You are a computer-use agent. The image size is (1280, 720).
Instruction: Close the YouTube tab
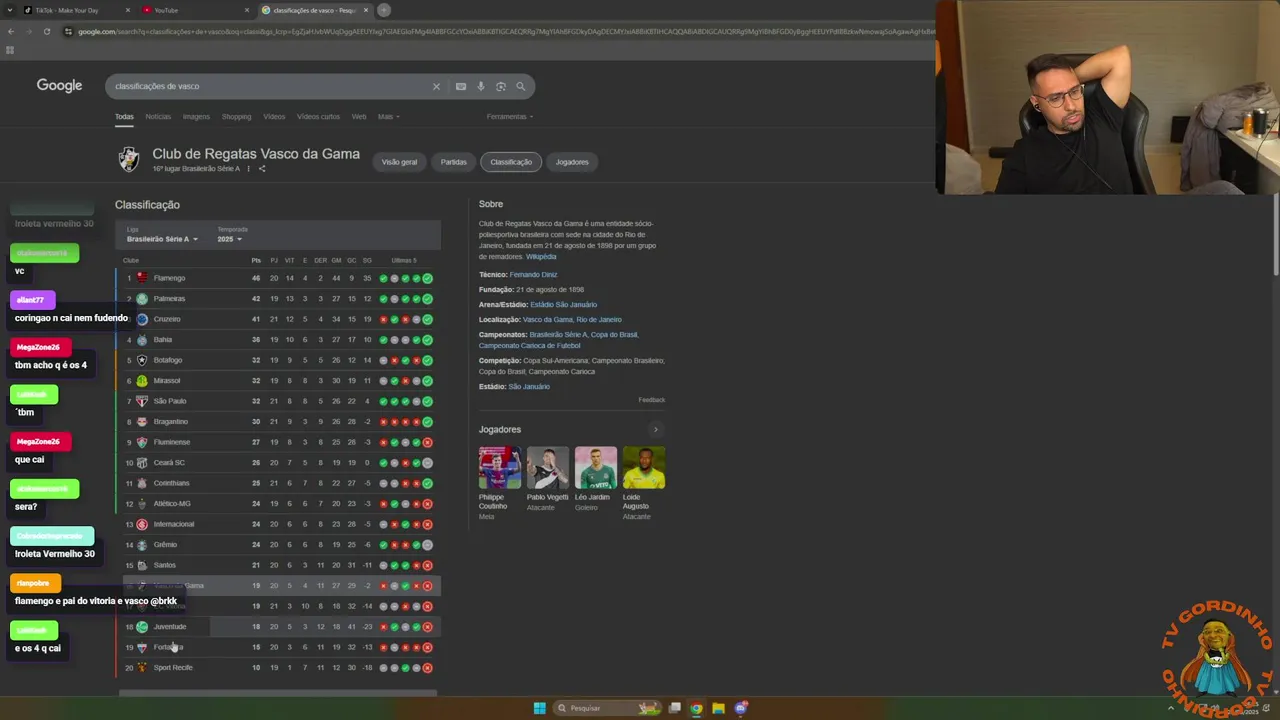click(x=247, y=10)
